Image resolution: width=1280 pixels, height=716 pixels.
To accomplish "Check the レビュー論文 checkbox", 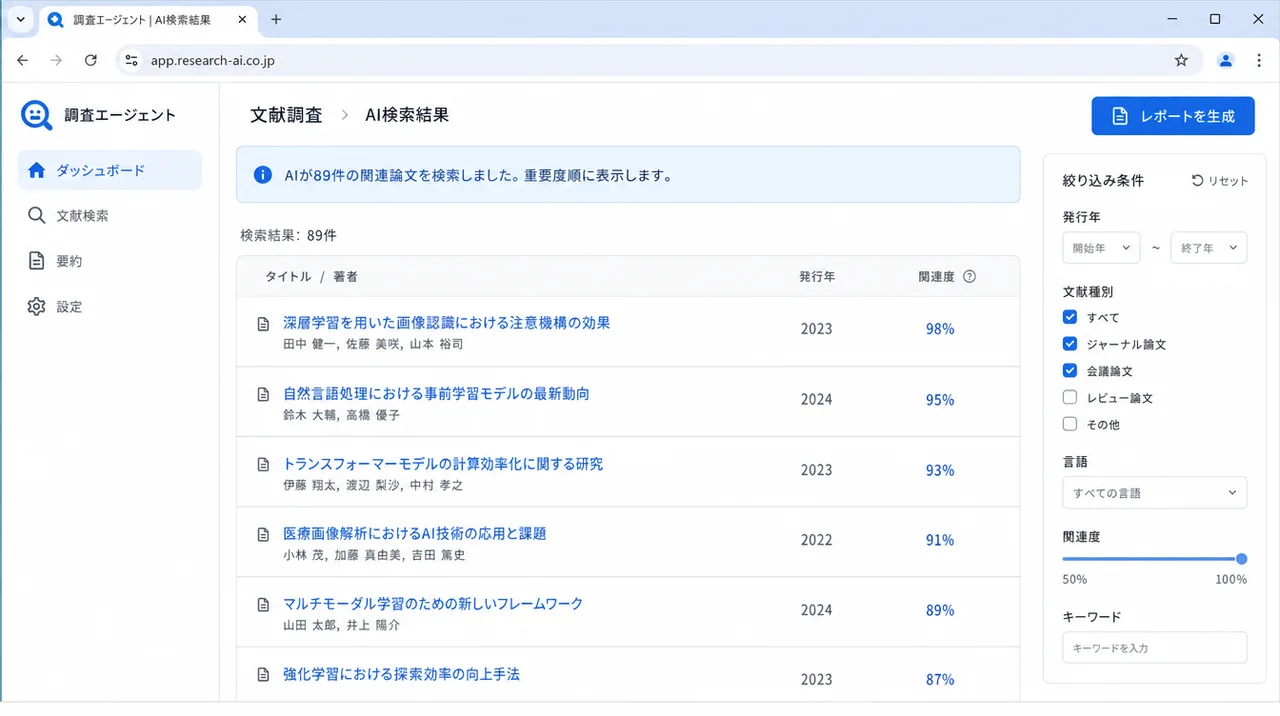I will click(1070, 397).
